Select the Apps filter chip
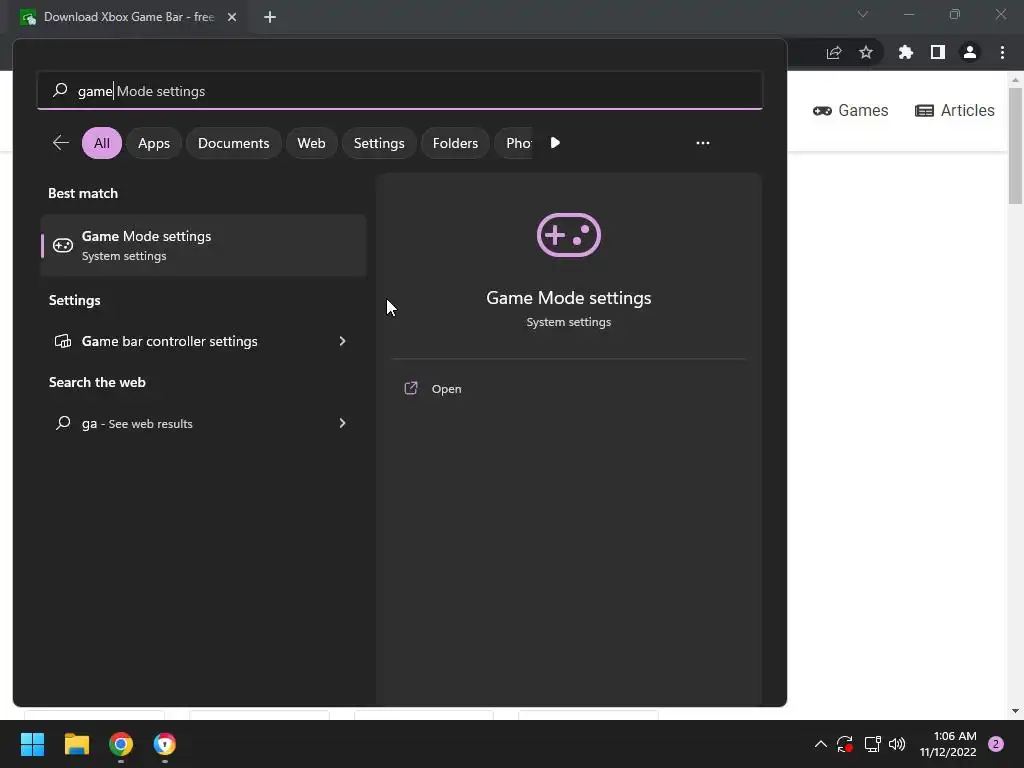This screenshot has height=768, width=1024. 153,143
